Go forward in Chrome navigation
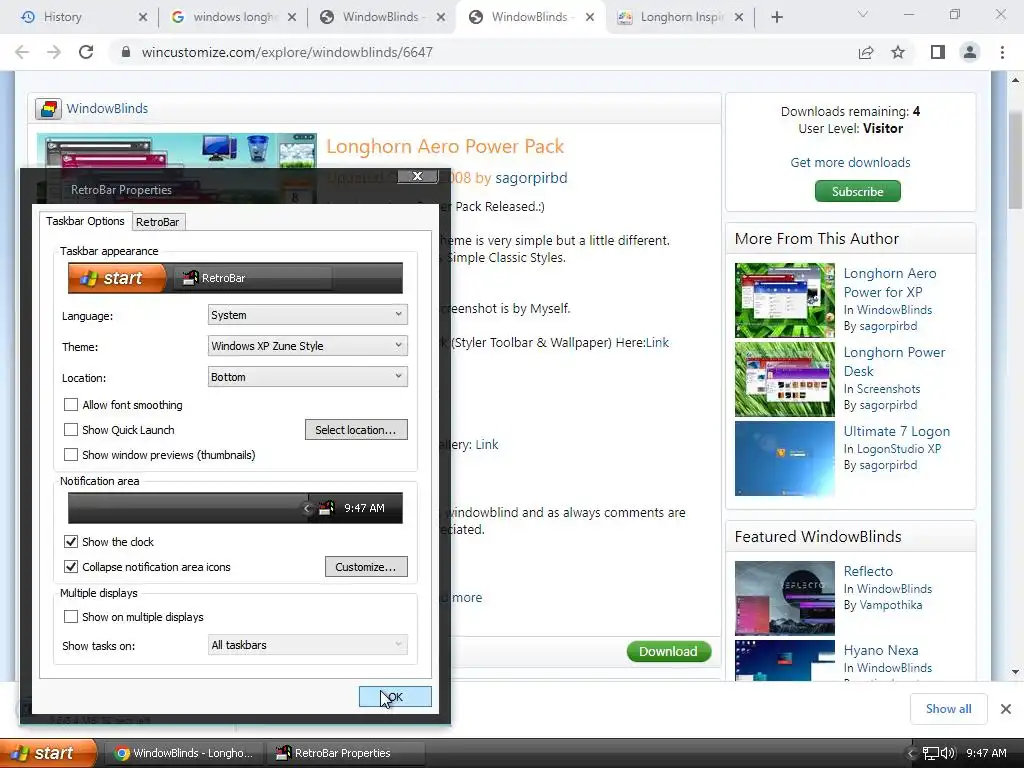The image size is (1024, 768). [x=54, y=52]
